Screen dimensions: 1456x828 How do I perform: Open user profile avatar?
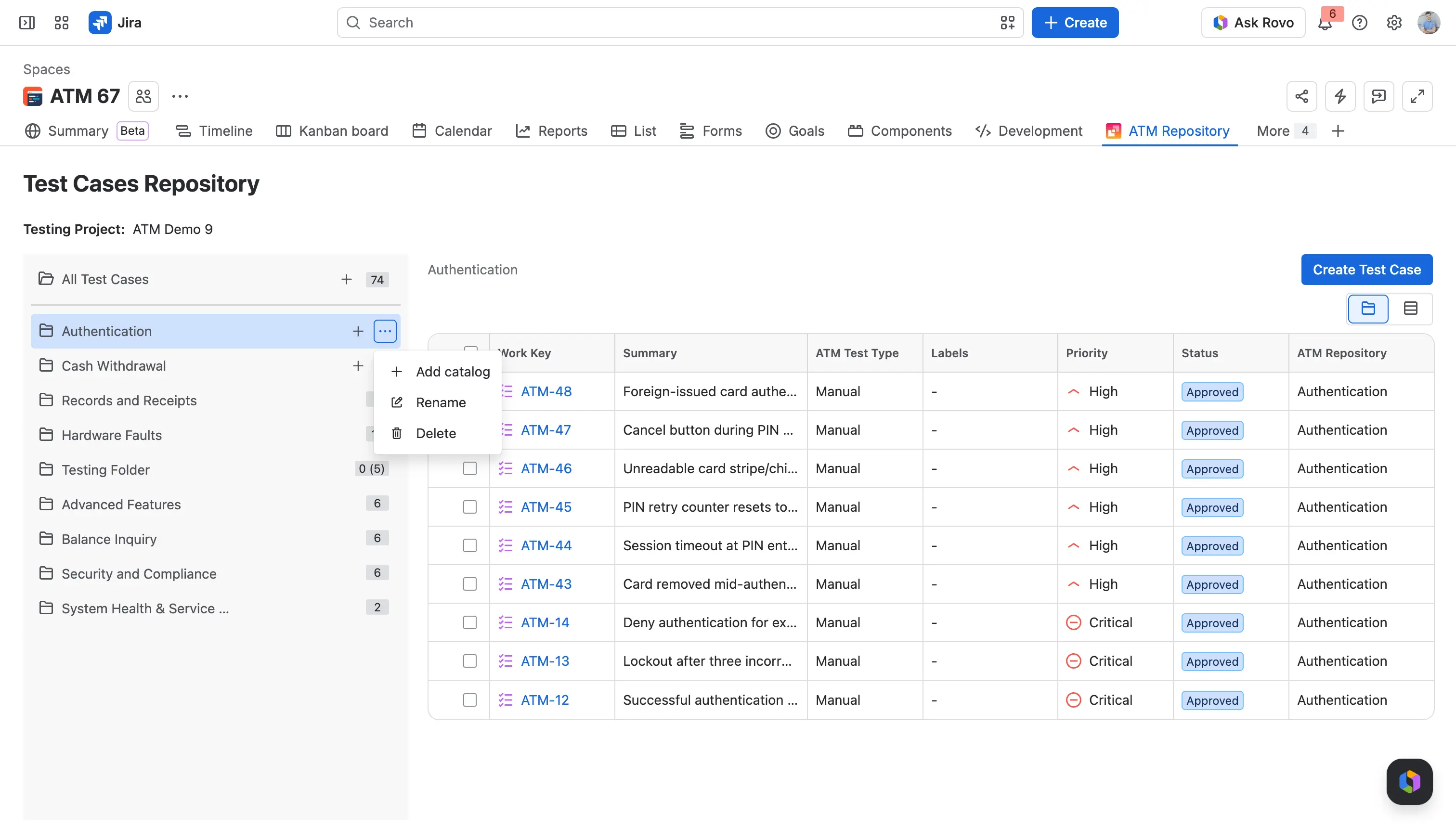pos(1428,23)
